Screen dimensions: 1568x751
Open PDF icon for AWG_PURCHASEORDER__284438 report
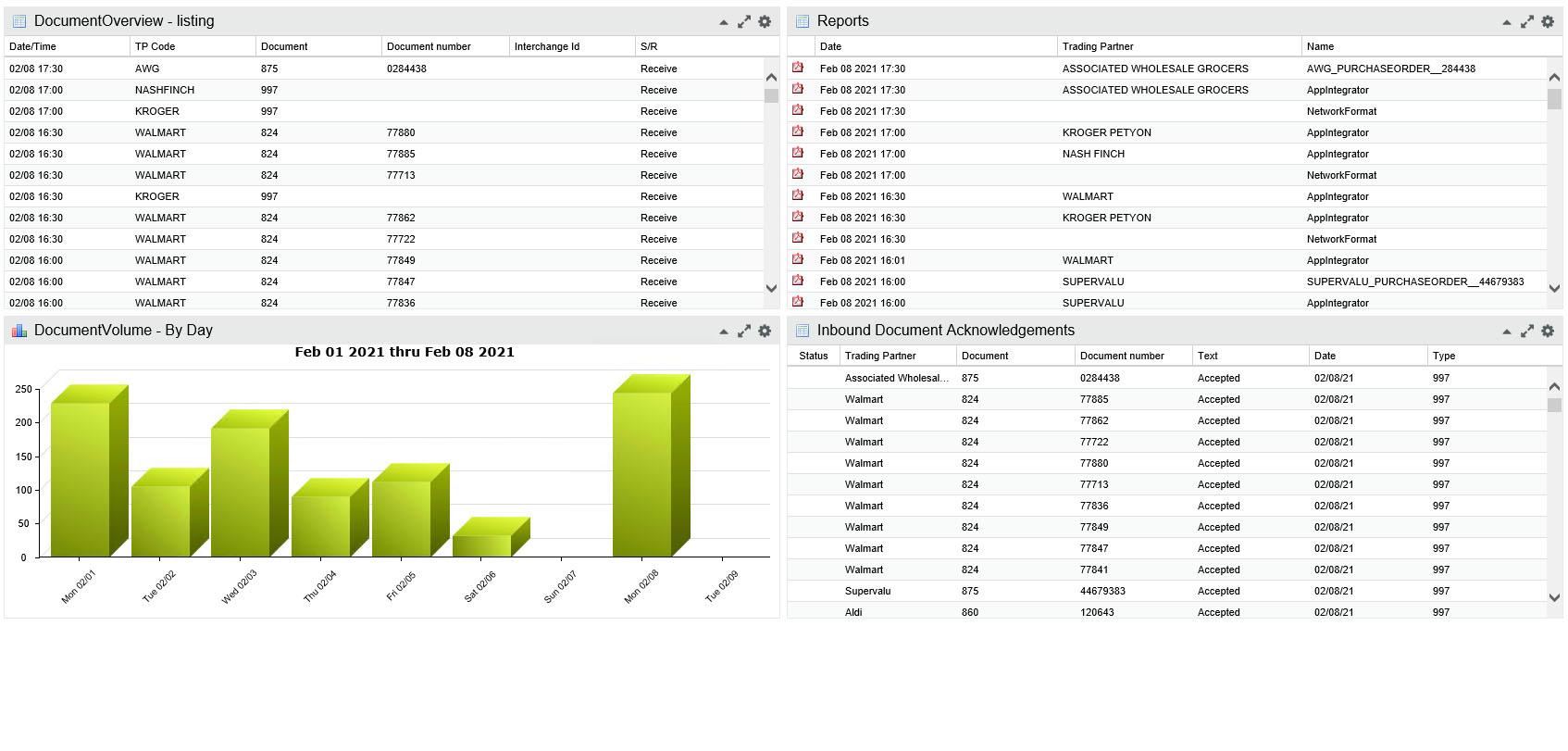click(798, 68)
